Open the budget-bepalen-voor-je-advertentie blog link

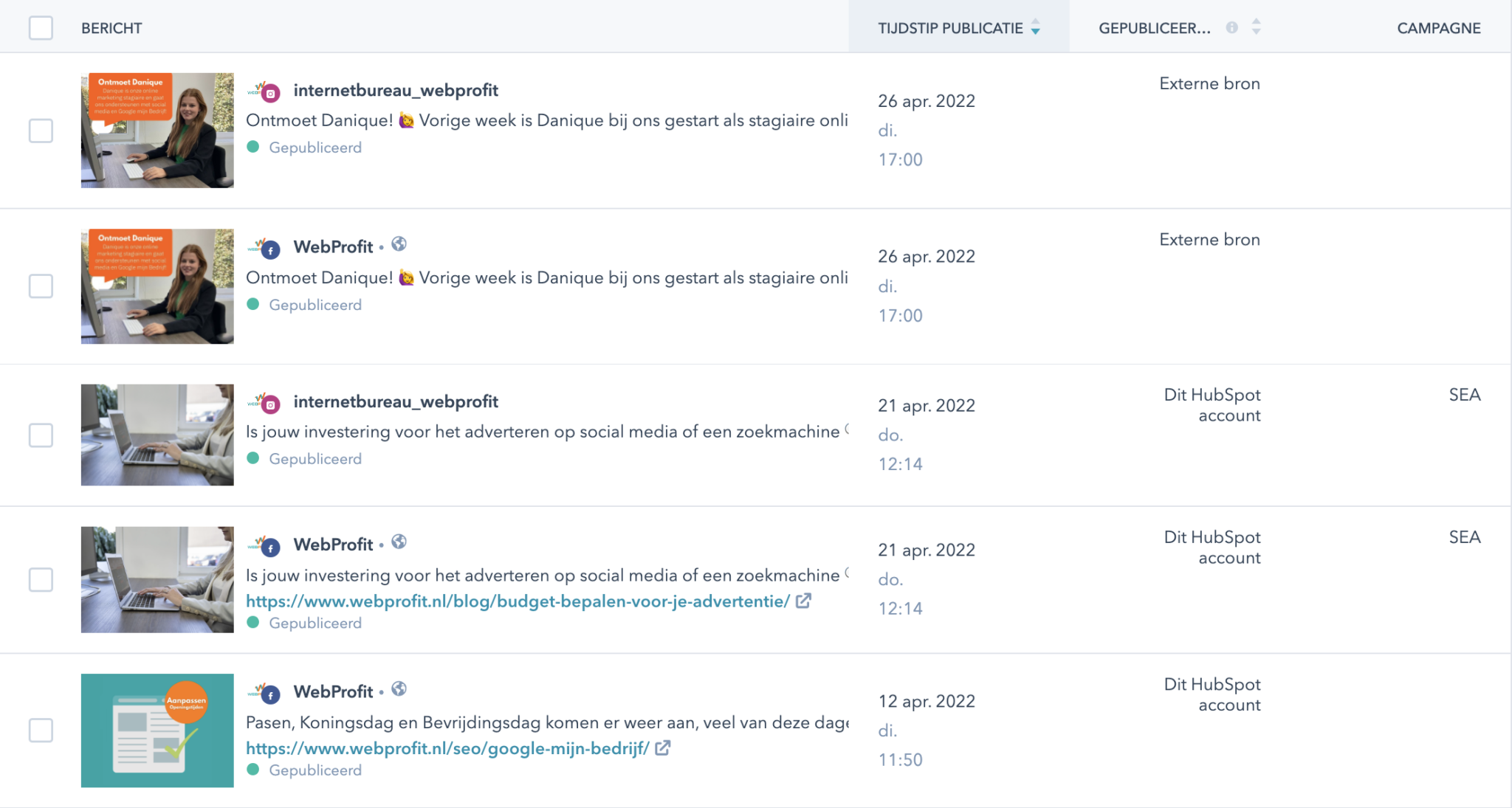(518, 601)
